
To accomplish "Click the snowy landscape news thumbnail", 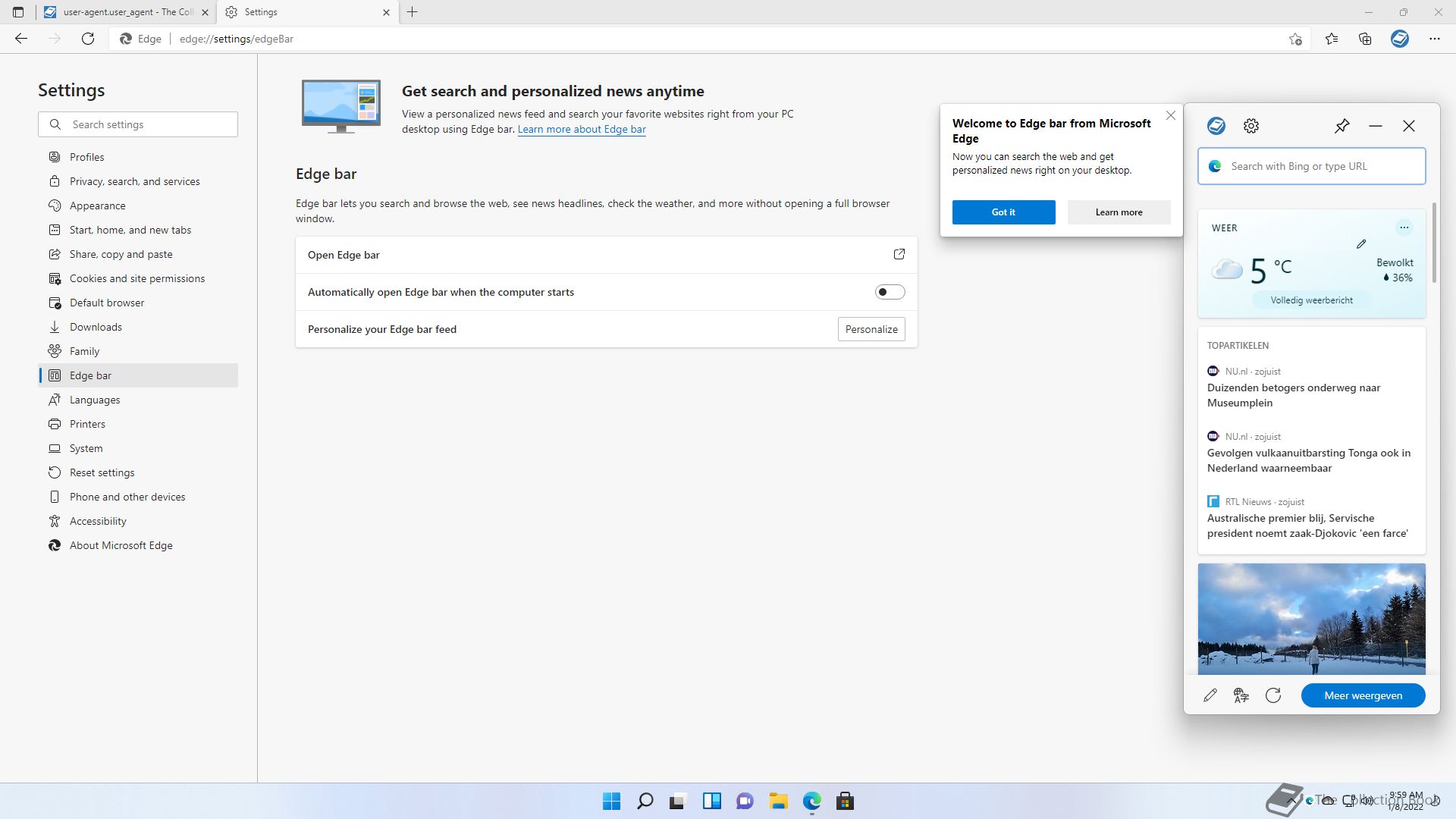I will (x=1311, y=619).
